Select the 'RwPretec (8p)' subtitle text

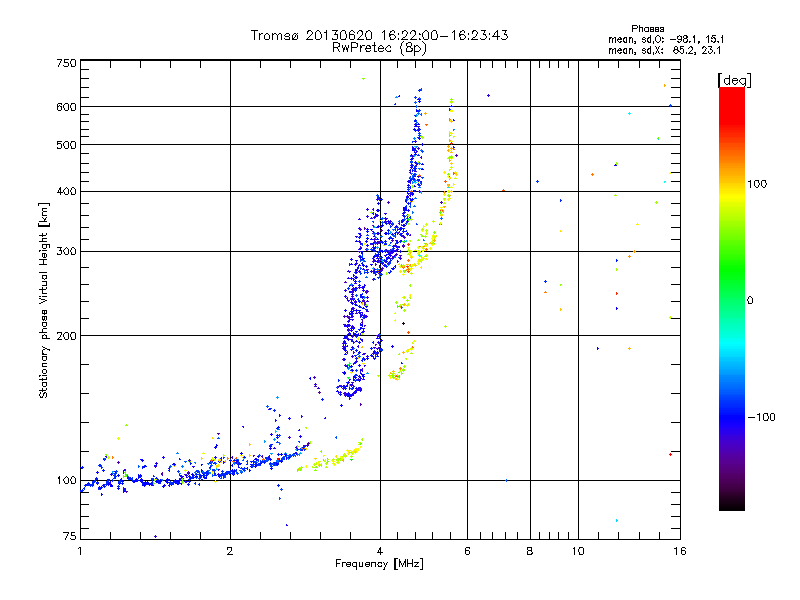[379, 48]
